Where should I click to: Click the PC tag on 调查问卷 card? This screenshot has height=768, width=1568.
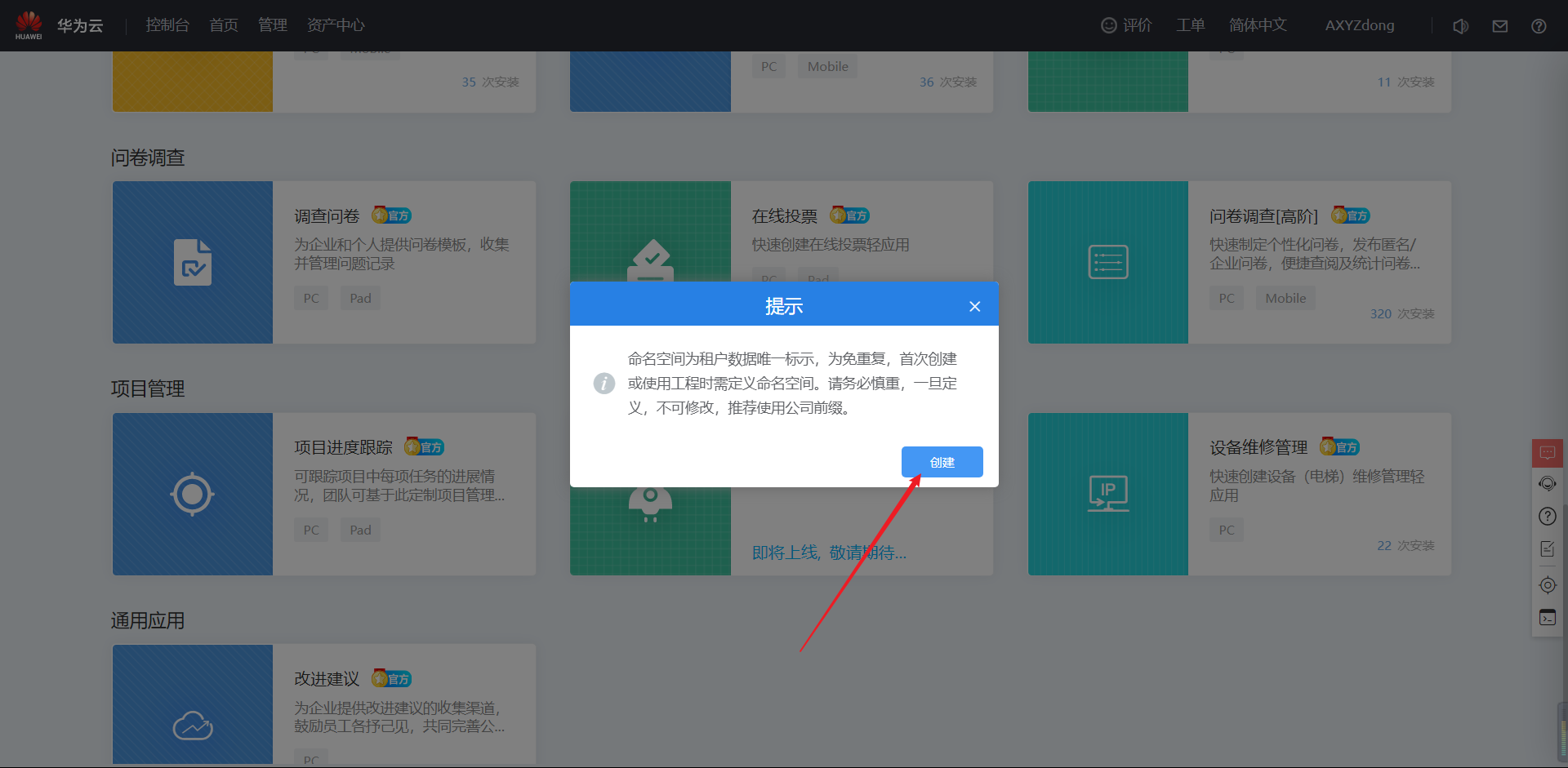(311, 299)
